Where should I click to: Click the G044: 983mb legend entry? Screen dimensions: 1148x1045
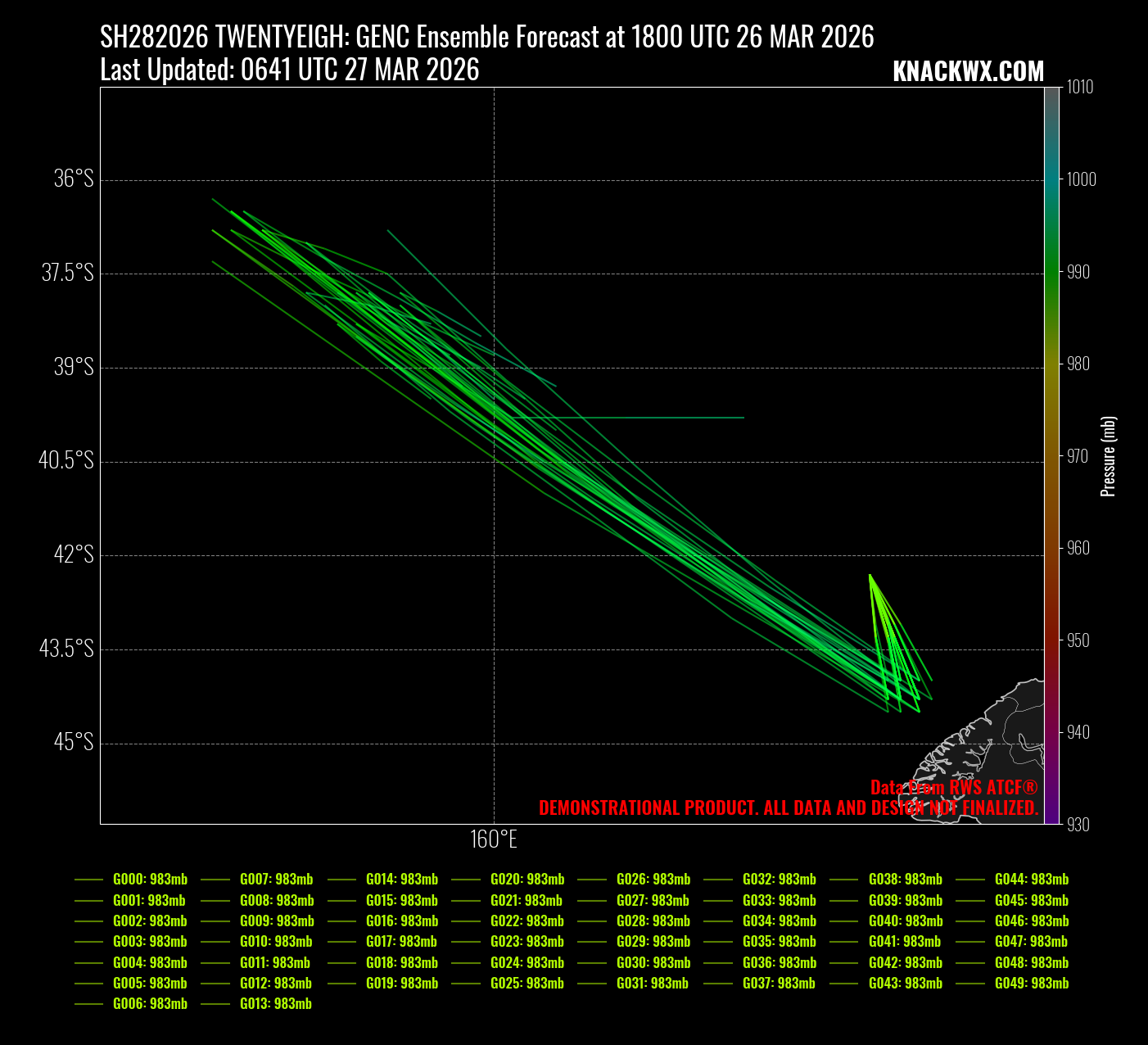pyautogui.click(x=1031, y=880)
